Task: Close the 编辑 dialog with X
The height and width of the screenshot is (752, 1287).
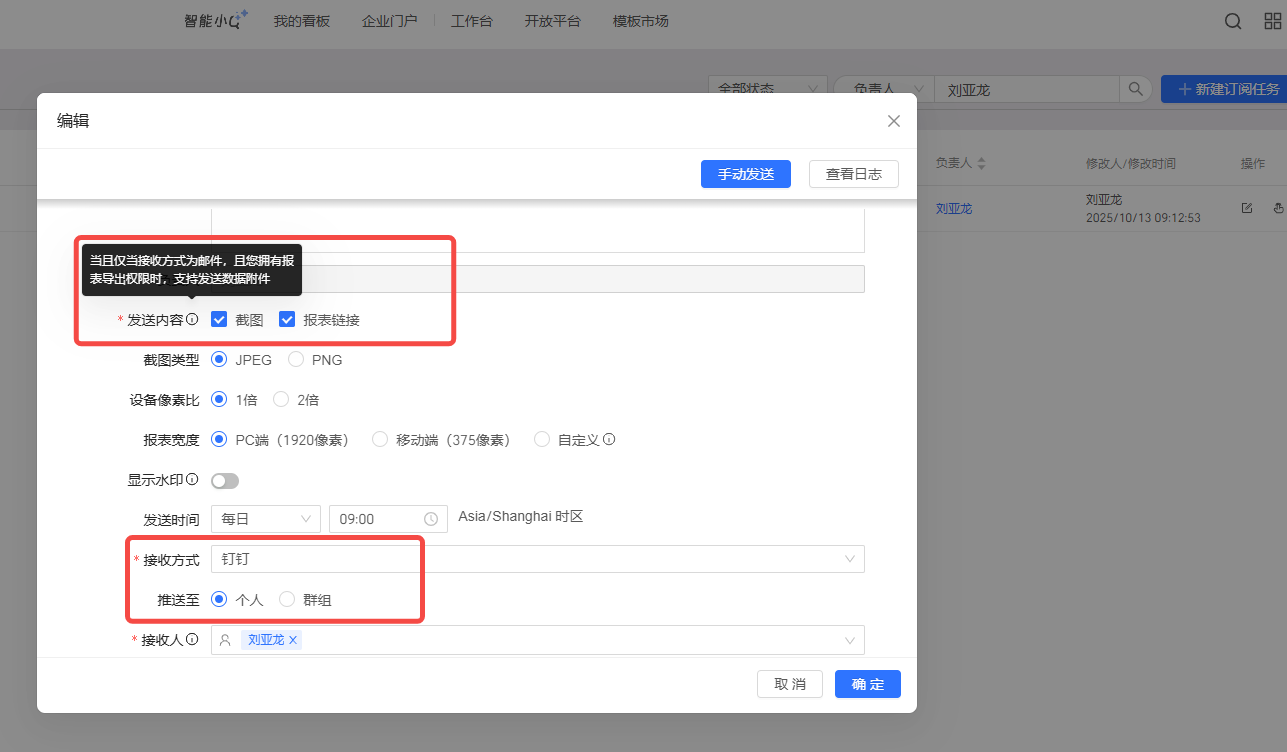Action: (x=894, y=121)
